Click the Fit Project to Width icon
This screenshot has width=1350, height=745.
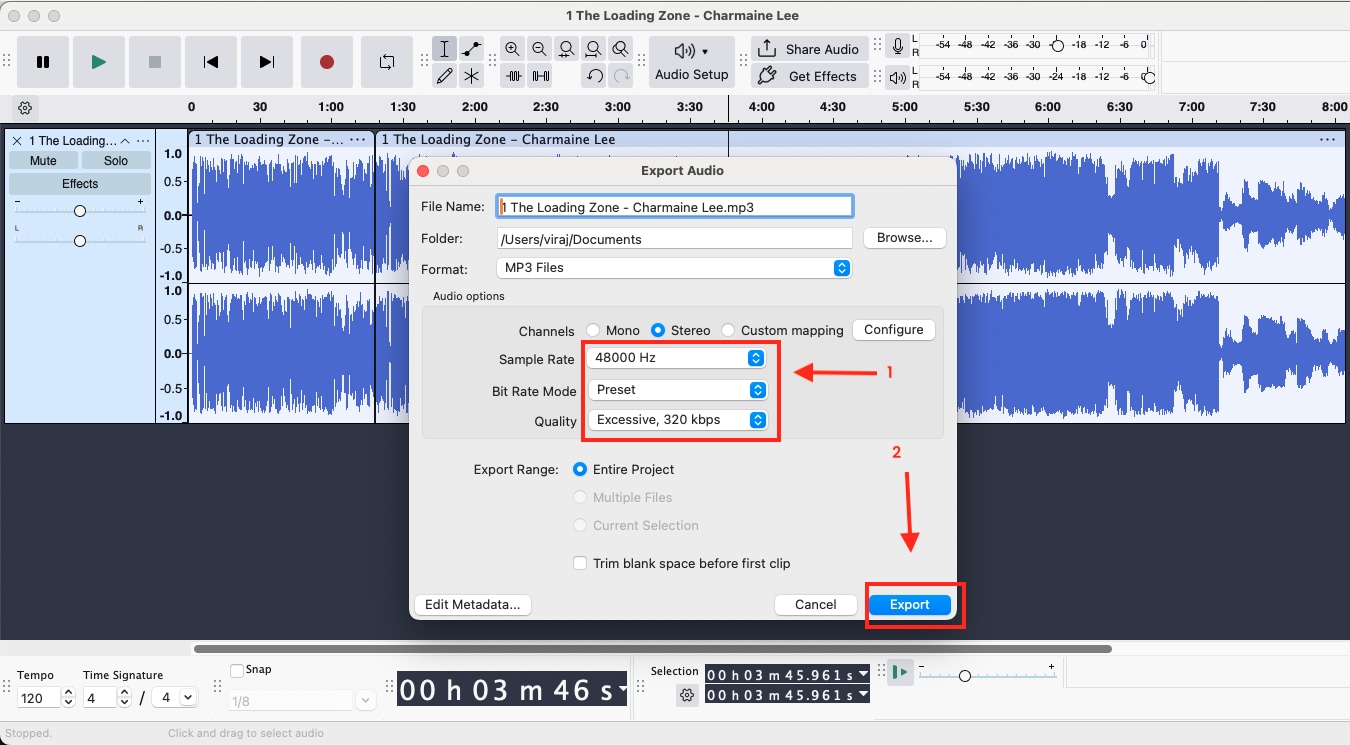coord(593,48)
